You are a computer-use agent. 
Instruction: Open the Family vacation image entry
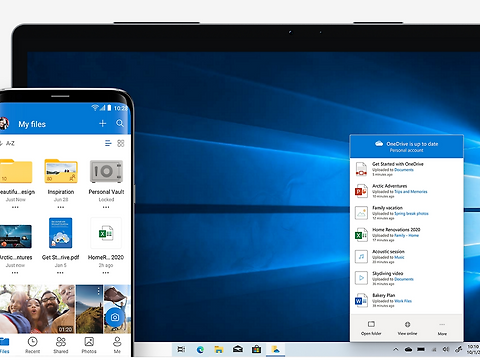[x=407, y=213]
